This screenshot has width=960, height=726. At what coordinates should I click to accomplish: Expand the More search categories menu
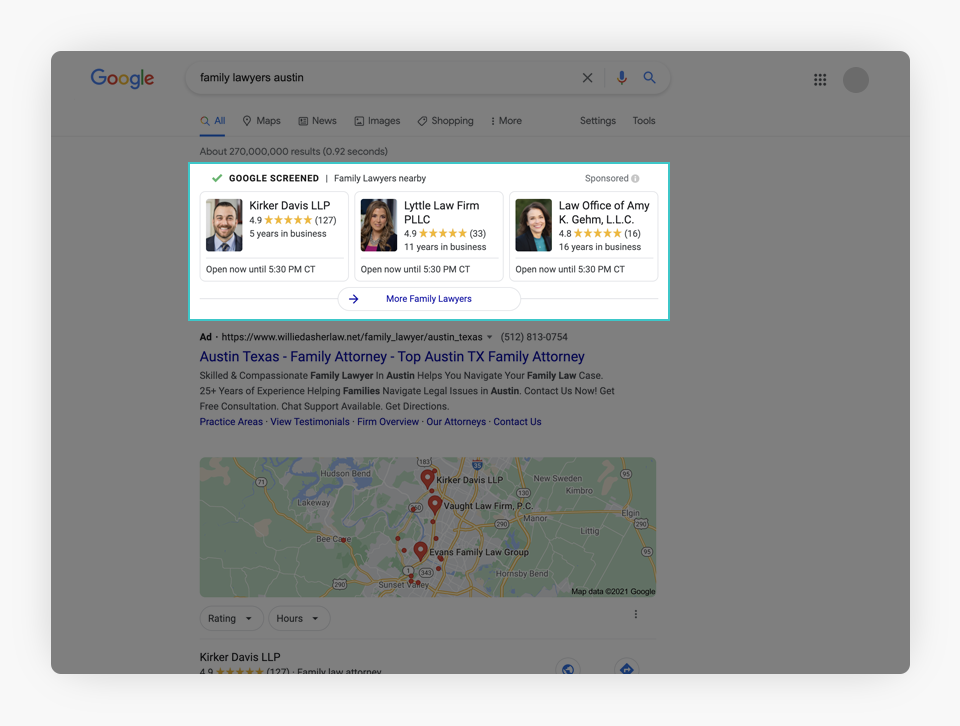tap(506, 121)
